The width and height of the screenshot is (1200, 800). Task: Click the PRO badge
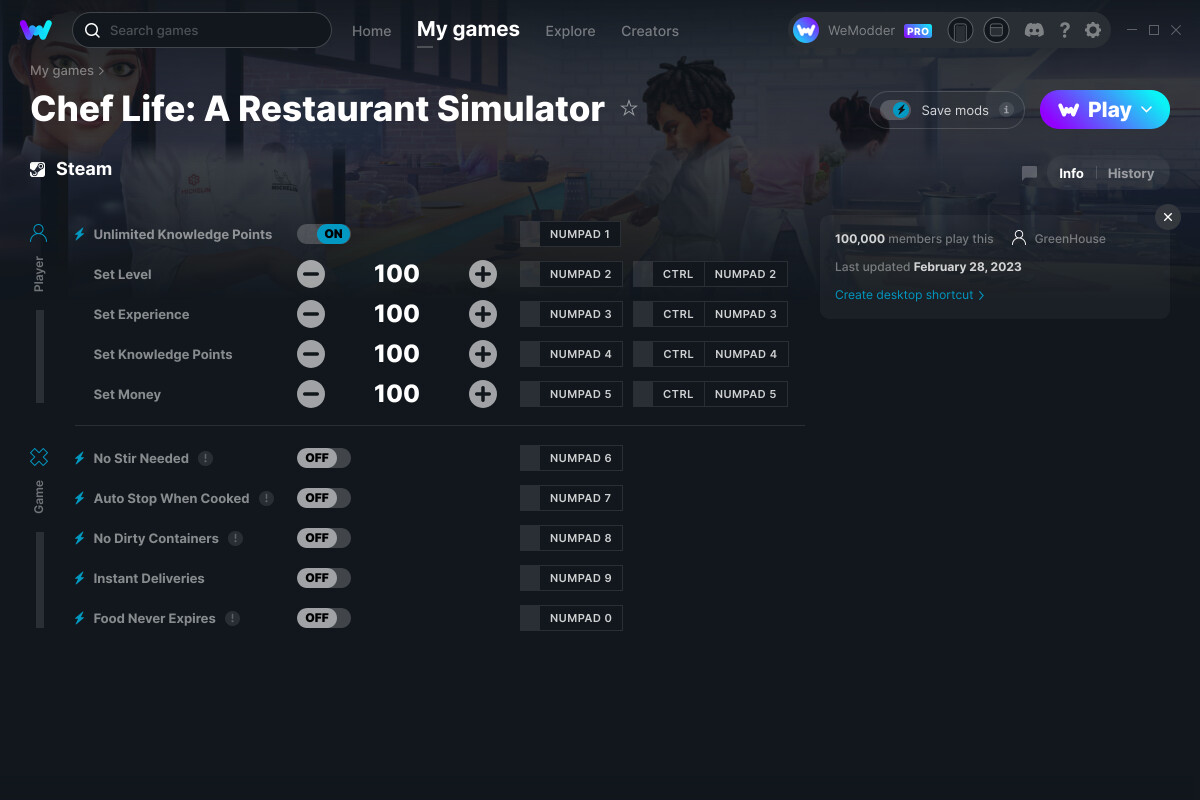tap(918, 31)
